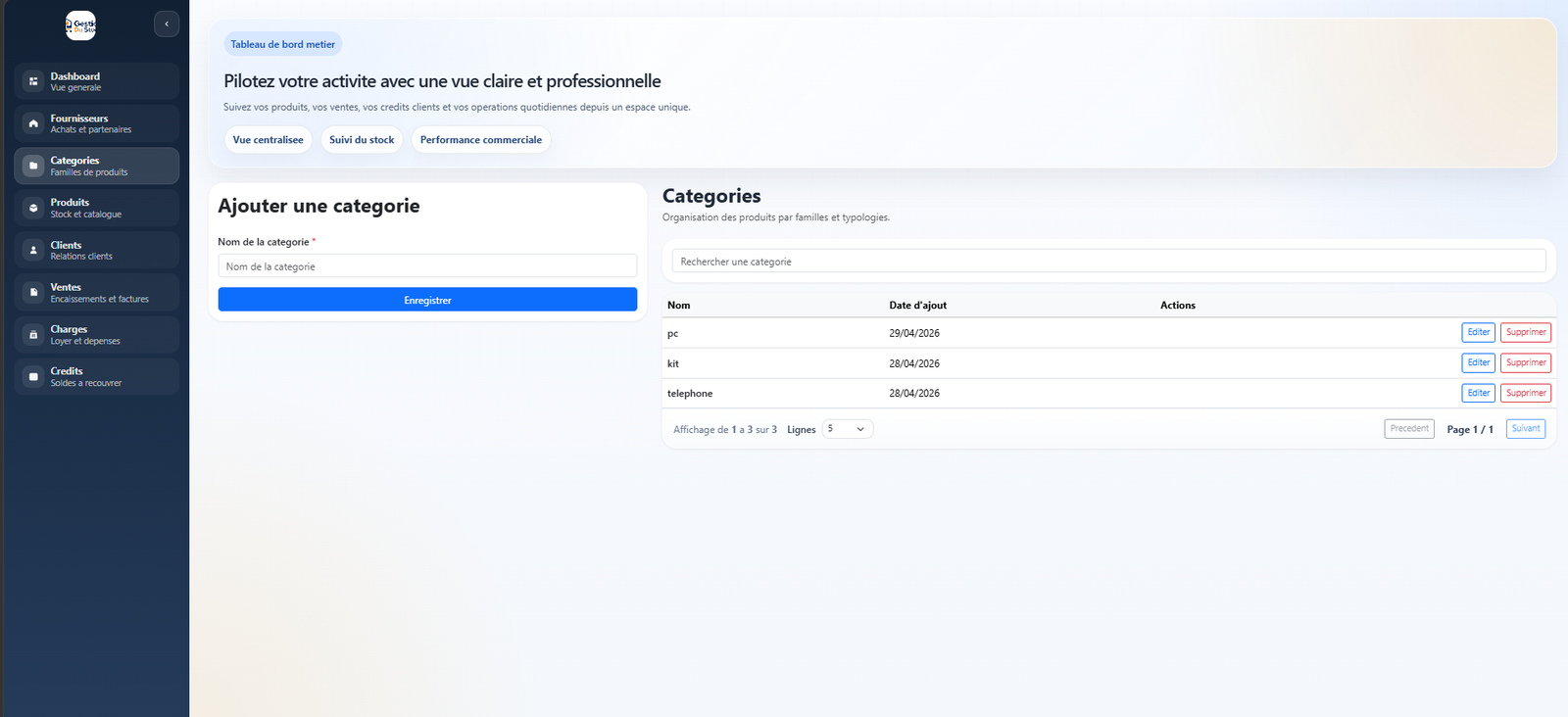The height and width of the screenshot is (717, 1568).
Task: Click the Fournisseurs house icon
Action: coord(33,123)
